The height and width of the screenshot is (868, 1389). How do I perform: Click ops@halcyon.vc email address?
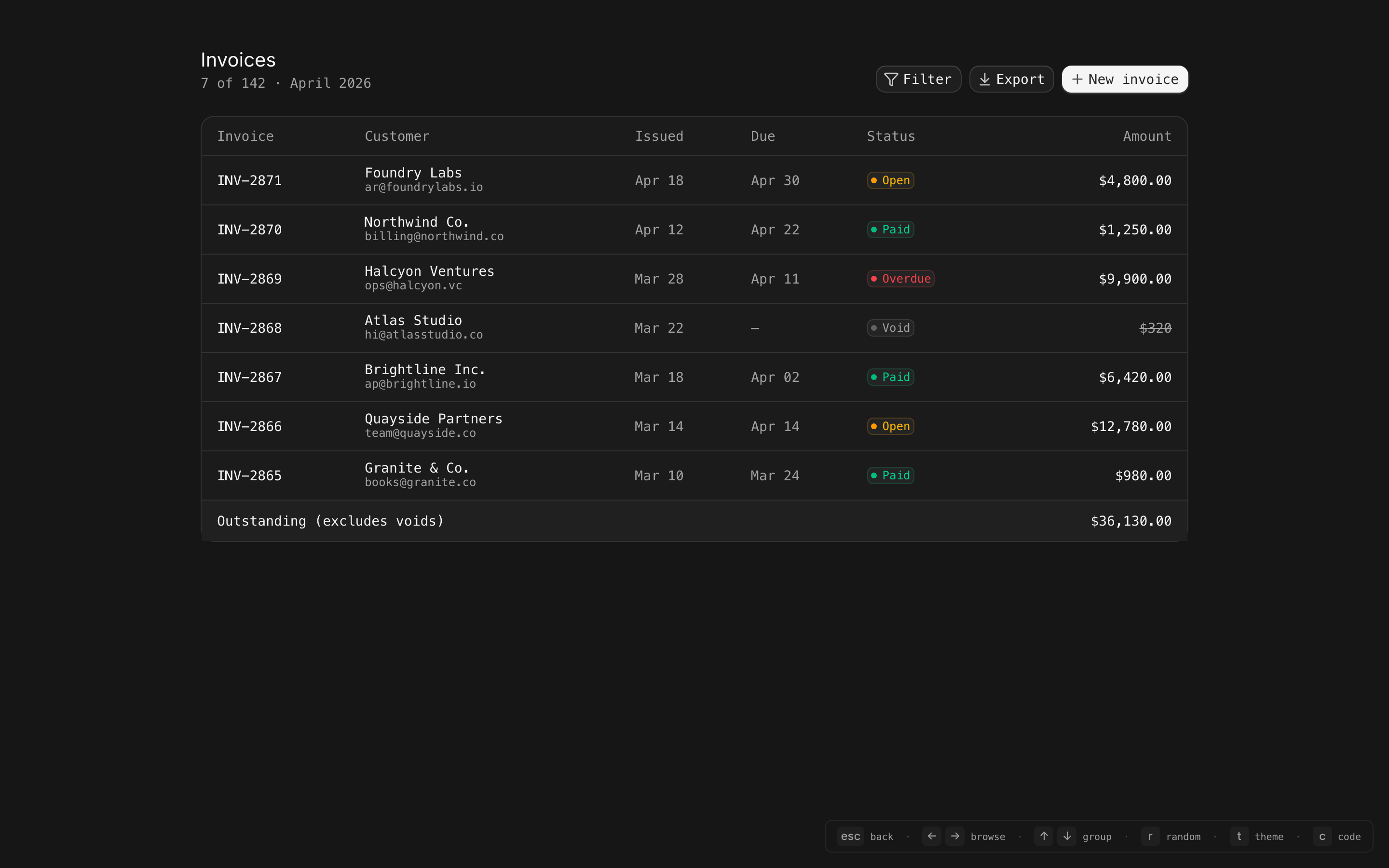pyautogui.click(x=413, y=286)
